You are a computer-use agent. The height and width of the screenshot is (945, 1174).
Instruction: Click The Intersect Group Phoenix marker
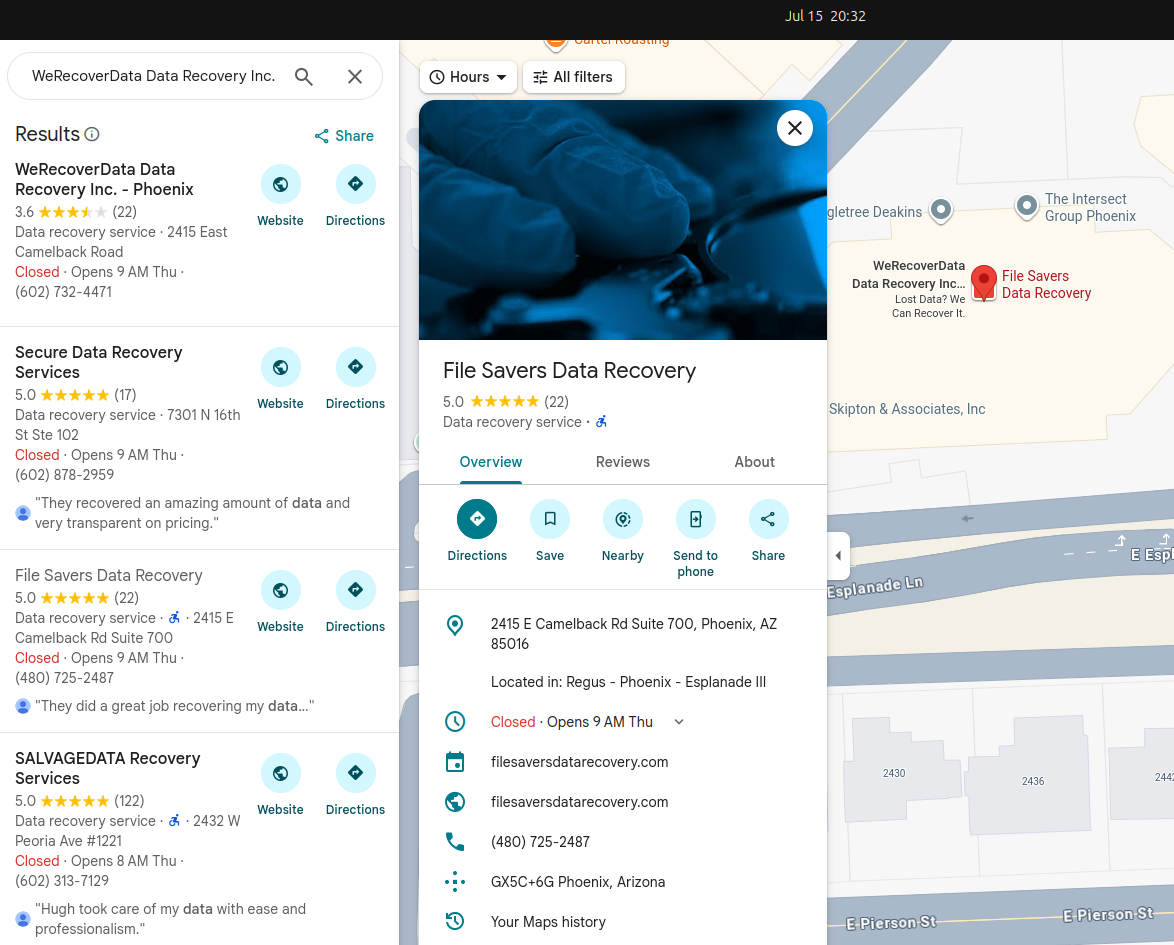click(1027, 206)
